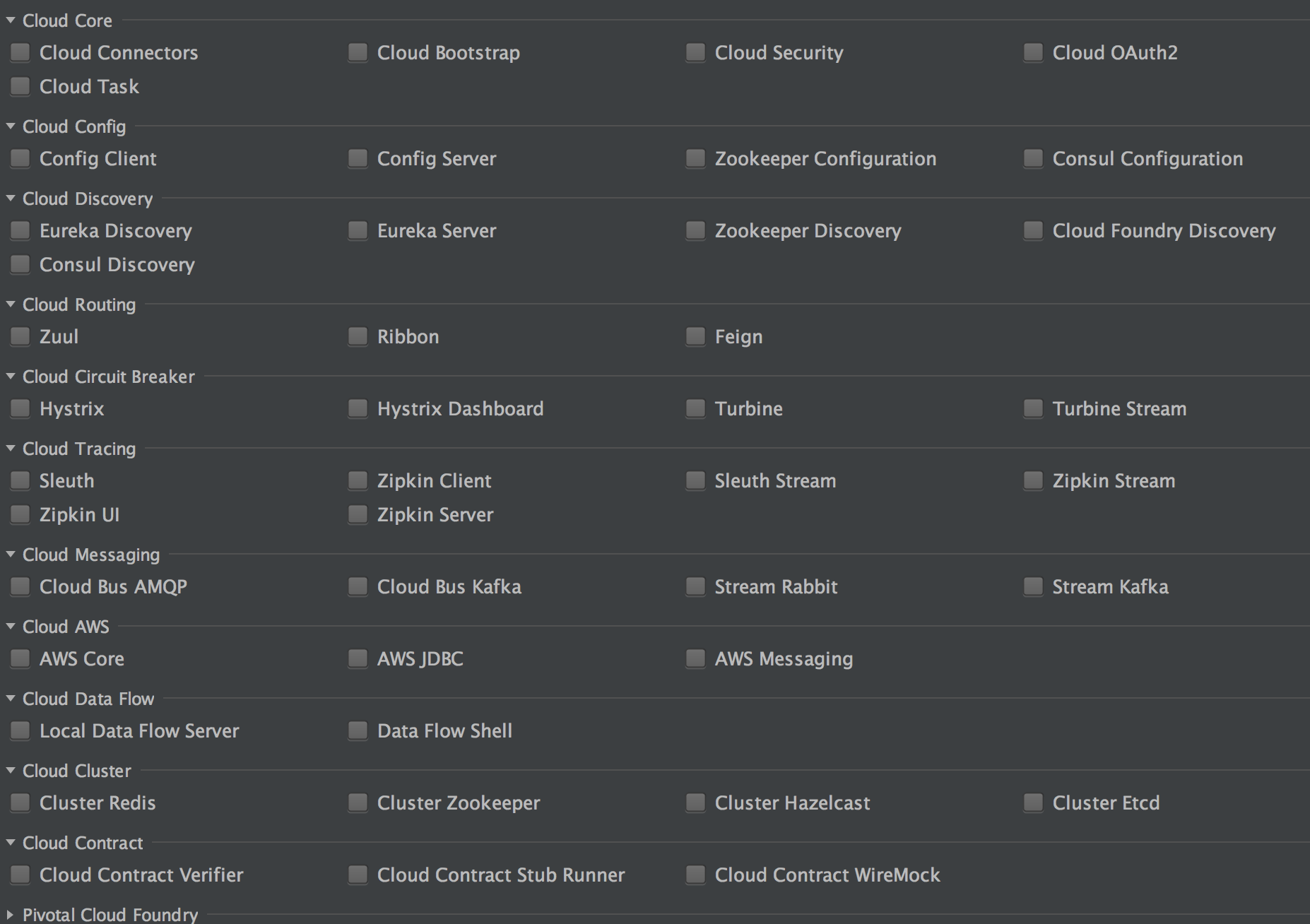Tick the Stream Kafka checkbox
1310x924 pixels.
pyautogui.click(x=1033, y=586)
